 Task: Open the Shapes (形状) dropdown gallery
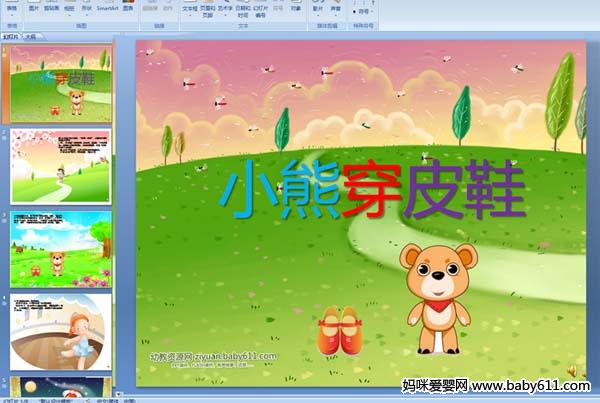coord(87,9)
